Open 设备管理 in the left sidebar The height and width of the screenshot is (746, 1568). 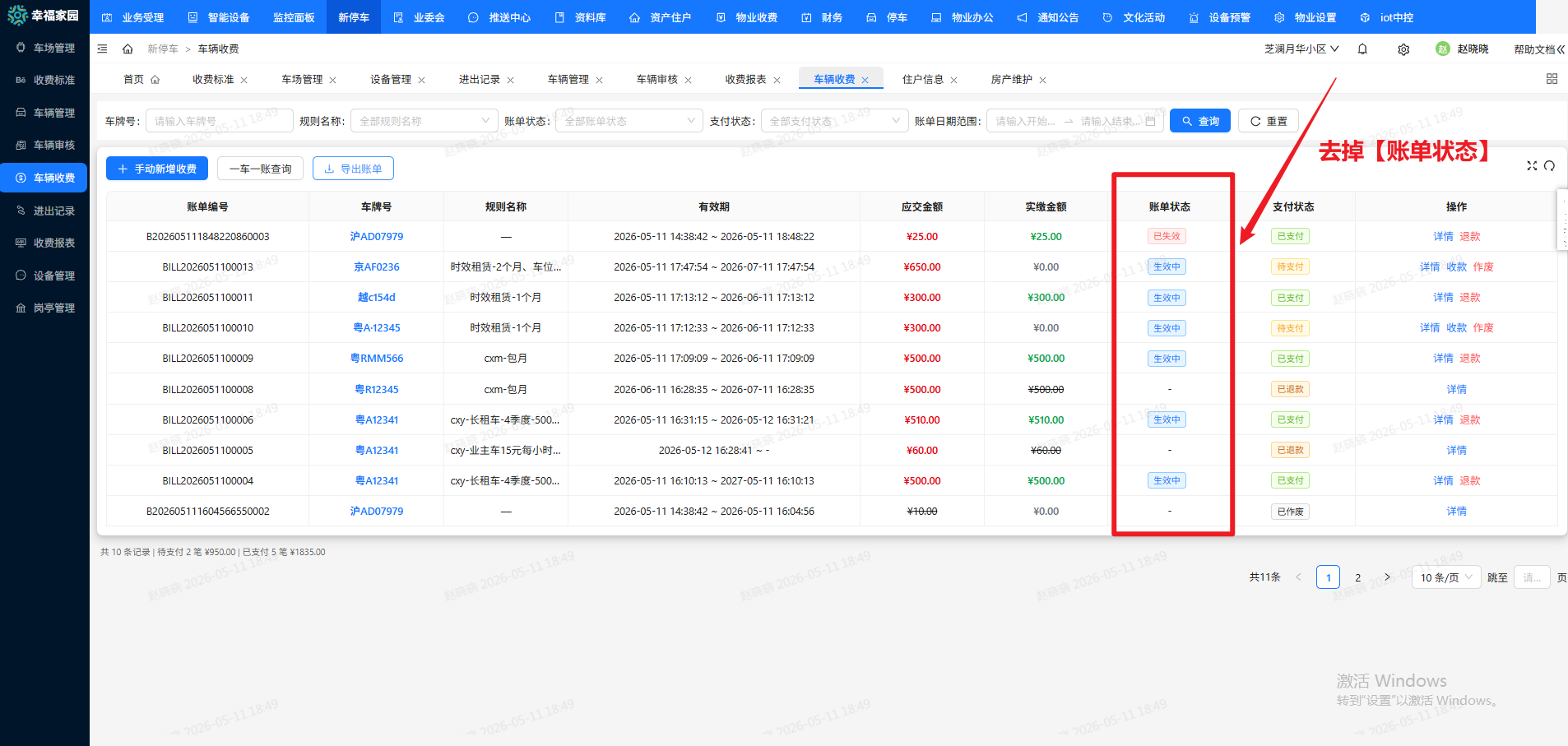tap(45, 276)
